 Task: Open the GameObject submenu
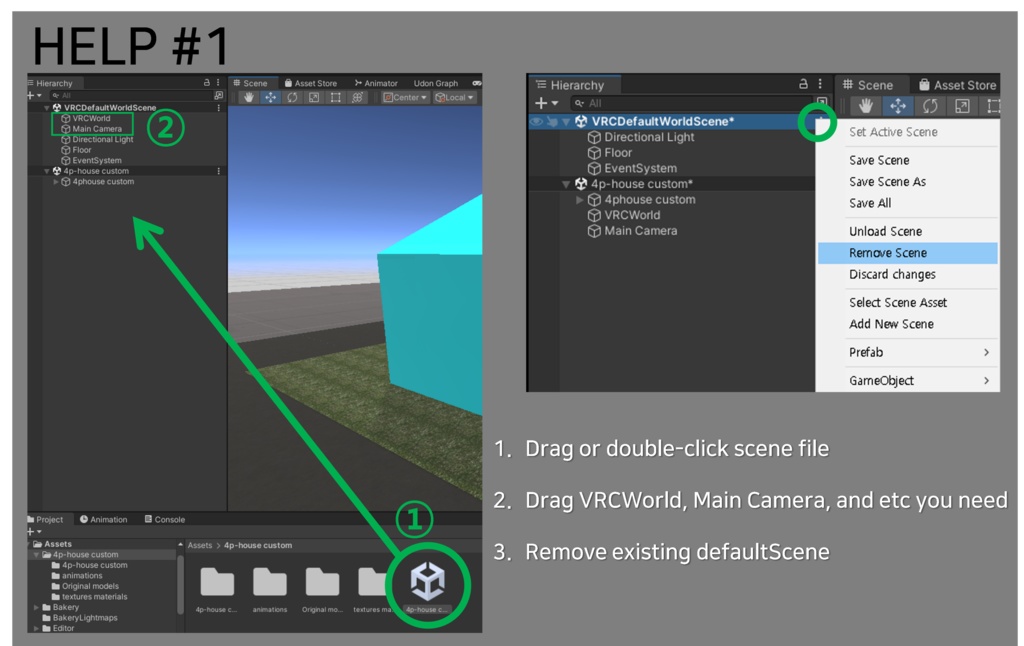point(908,380)
